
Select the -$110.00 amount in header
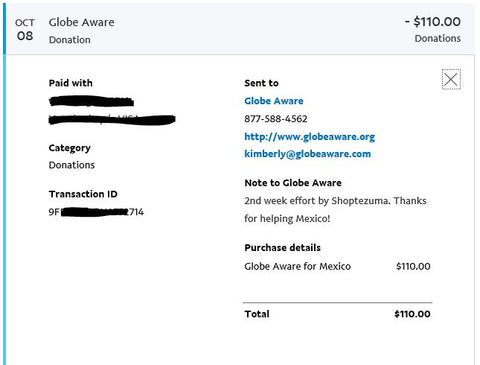(433, 22)
